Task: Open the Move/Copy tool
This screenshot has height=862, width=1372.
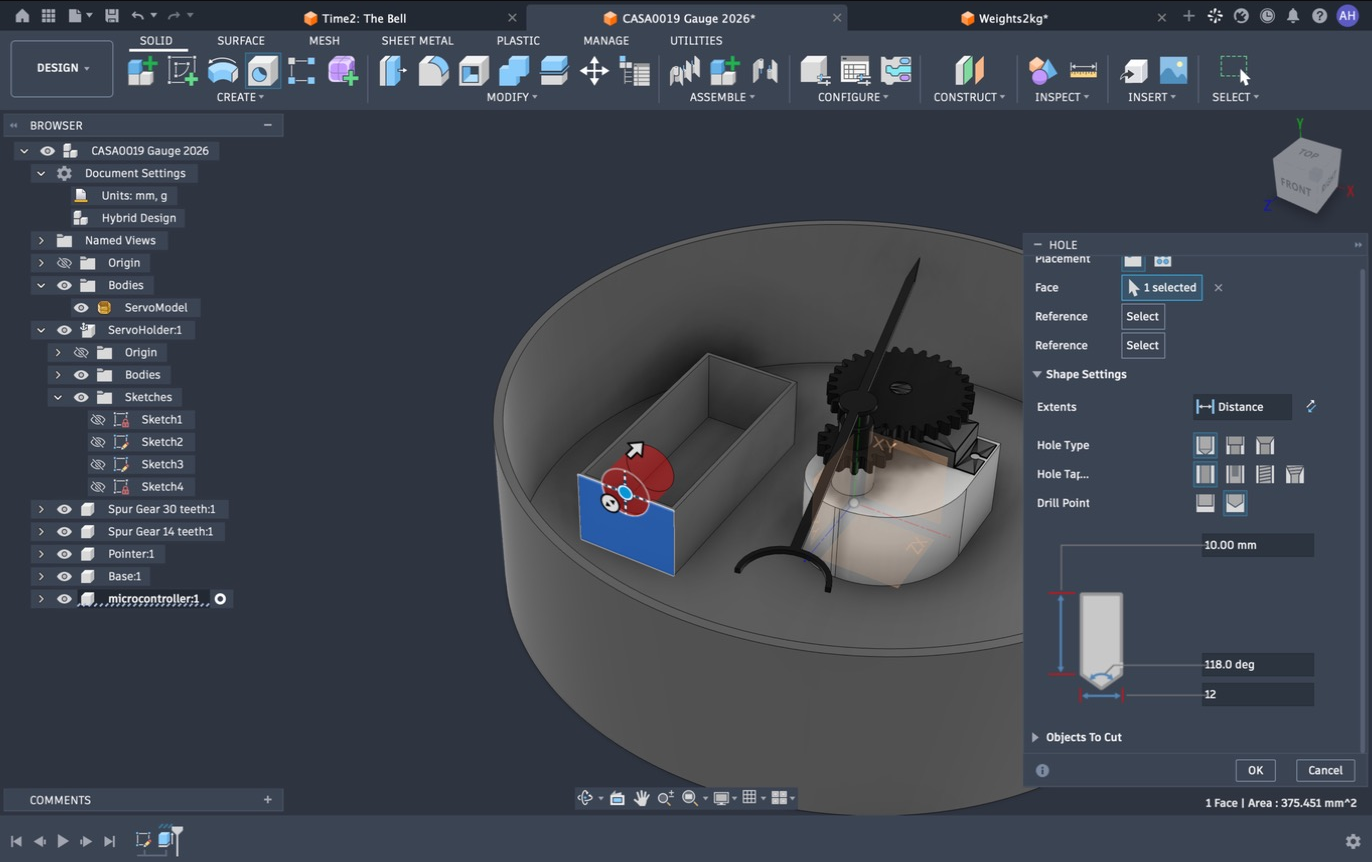Action: (x=594, y=71)
